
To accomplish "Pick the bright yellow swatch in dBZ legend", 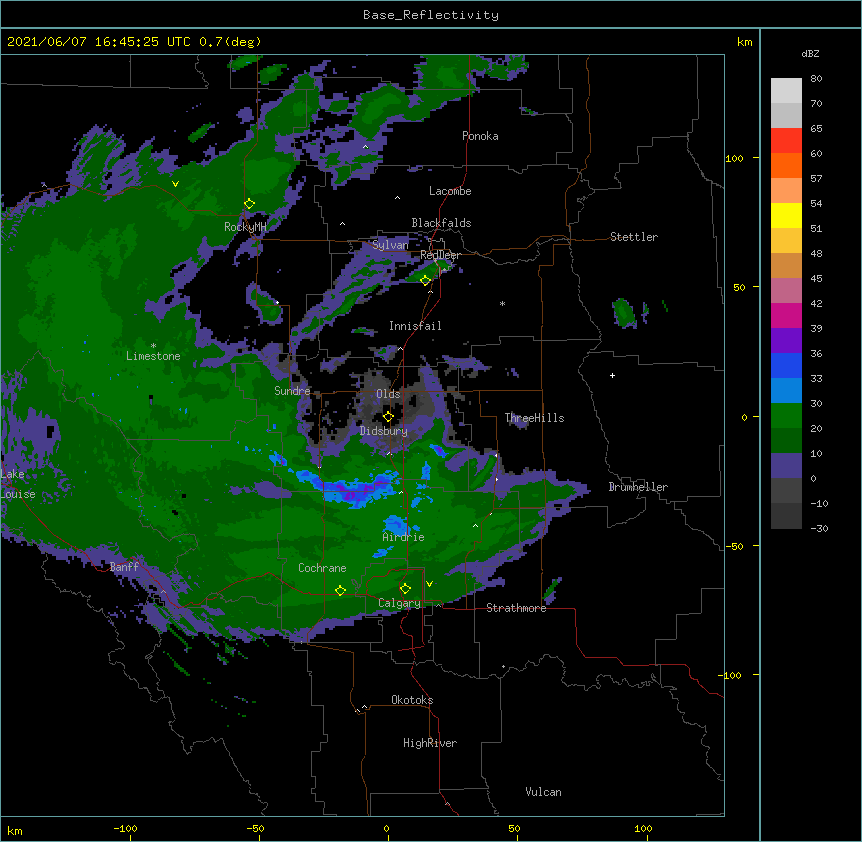I will coord(786,215).
